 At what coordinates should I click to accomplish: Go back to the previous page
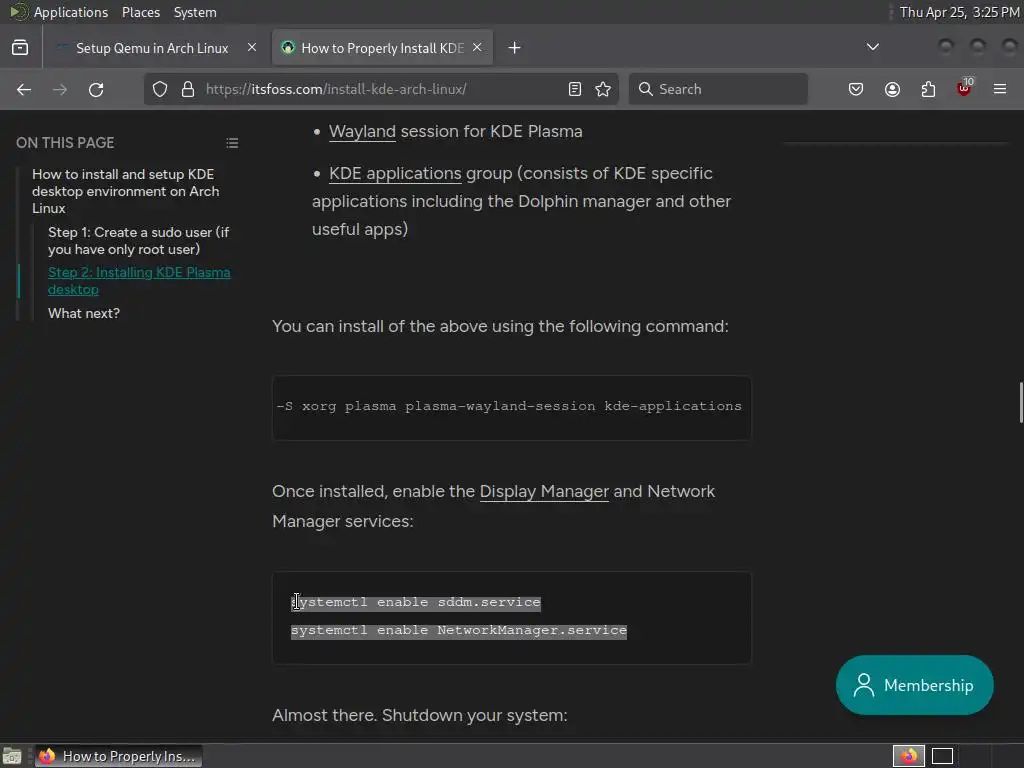pyautogui.click(x=24, y=89)
